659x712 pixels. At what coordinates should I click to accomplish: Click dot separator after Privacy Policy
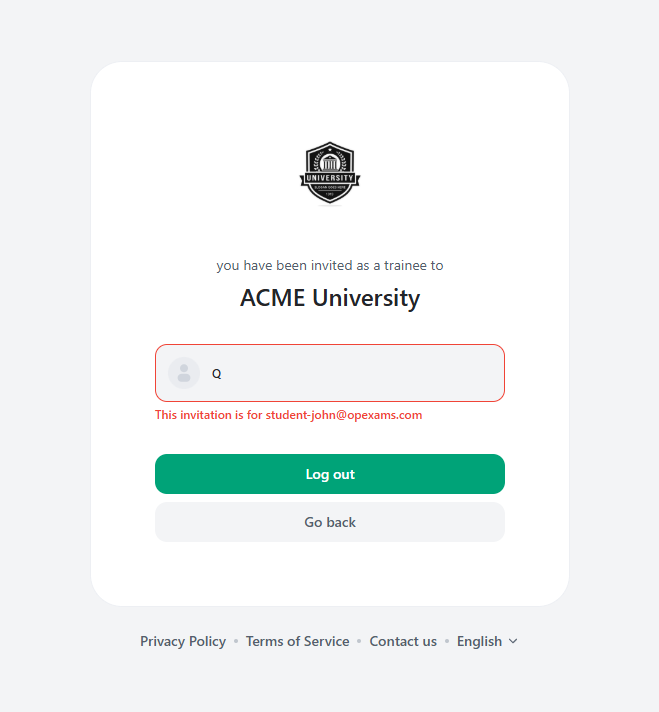click(236, 642)
